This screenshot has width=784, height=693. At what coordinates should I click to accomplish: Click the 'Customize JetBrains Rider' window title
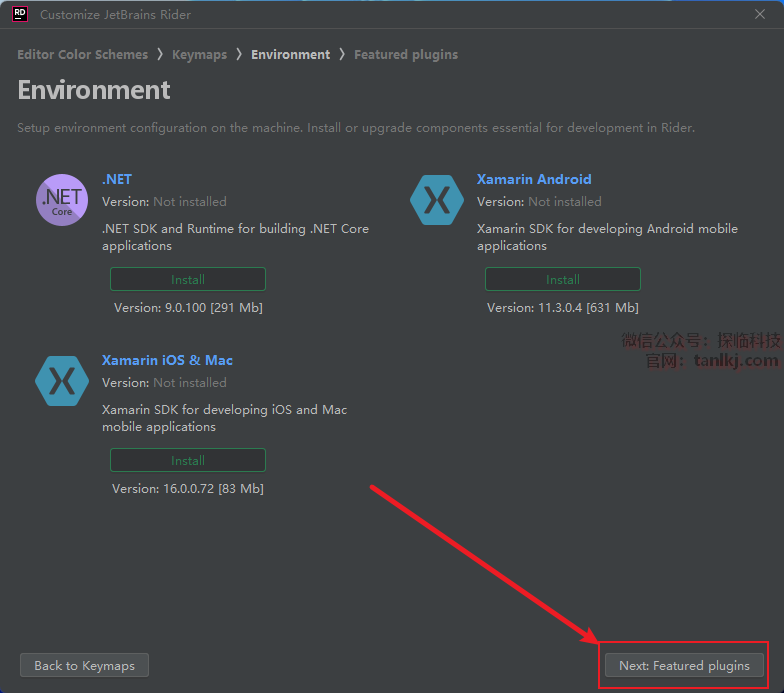[x=116, y=14]
